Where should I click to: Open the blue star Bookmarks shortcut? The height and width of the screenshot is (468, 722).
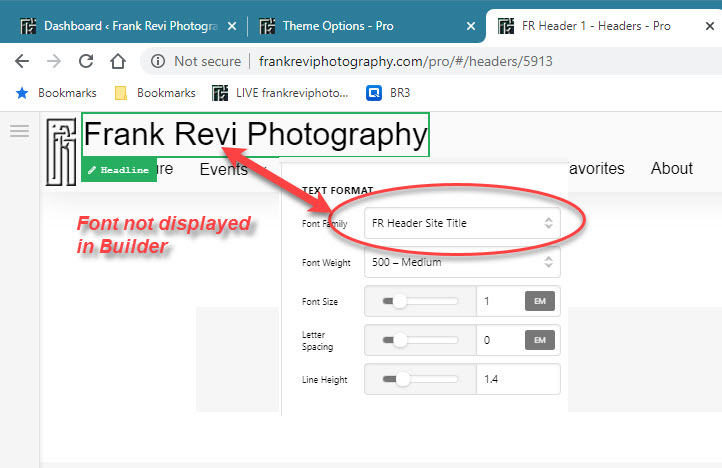click(56, 93)
